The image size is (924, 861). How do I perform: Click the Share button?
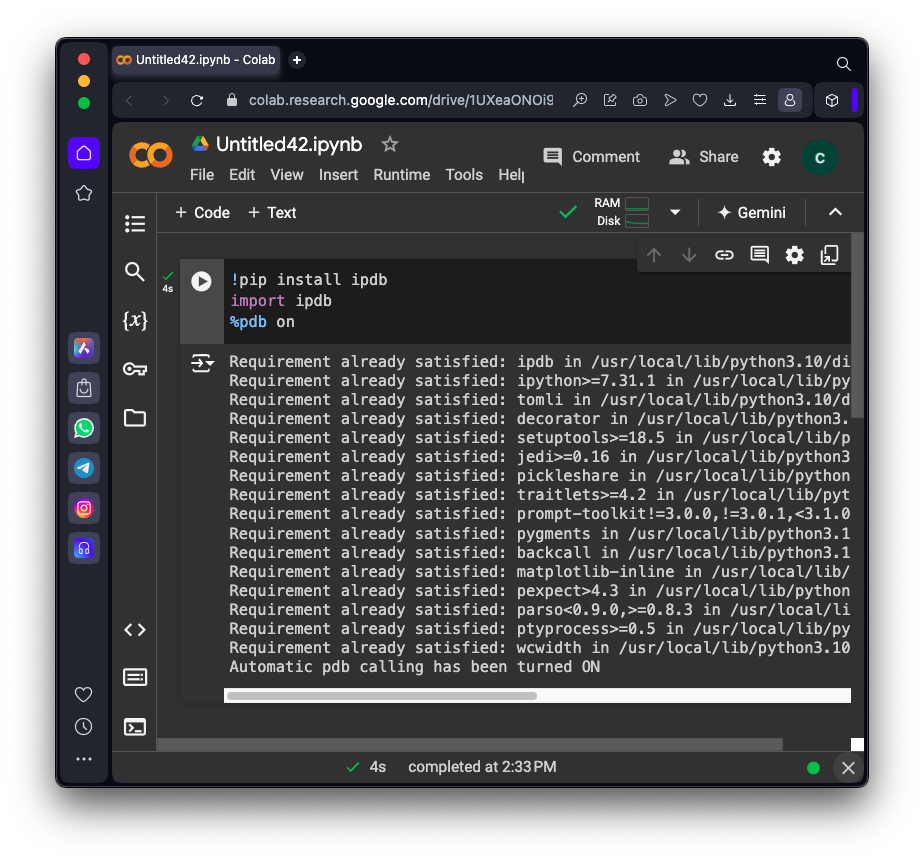click(x=704, y=157)
